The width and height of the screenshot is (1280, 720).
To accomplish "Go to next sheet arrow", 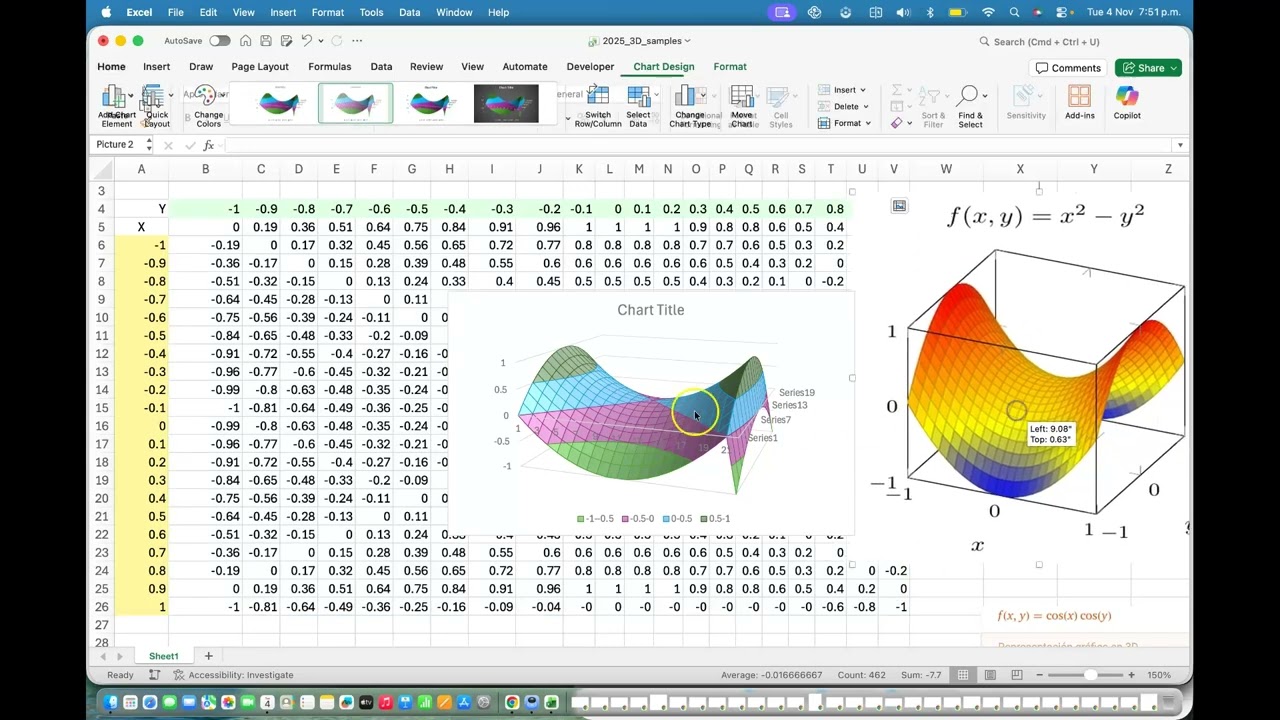I will (119, 656).
